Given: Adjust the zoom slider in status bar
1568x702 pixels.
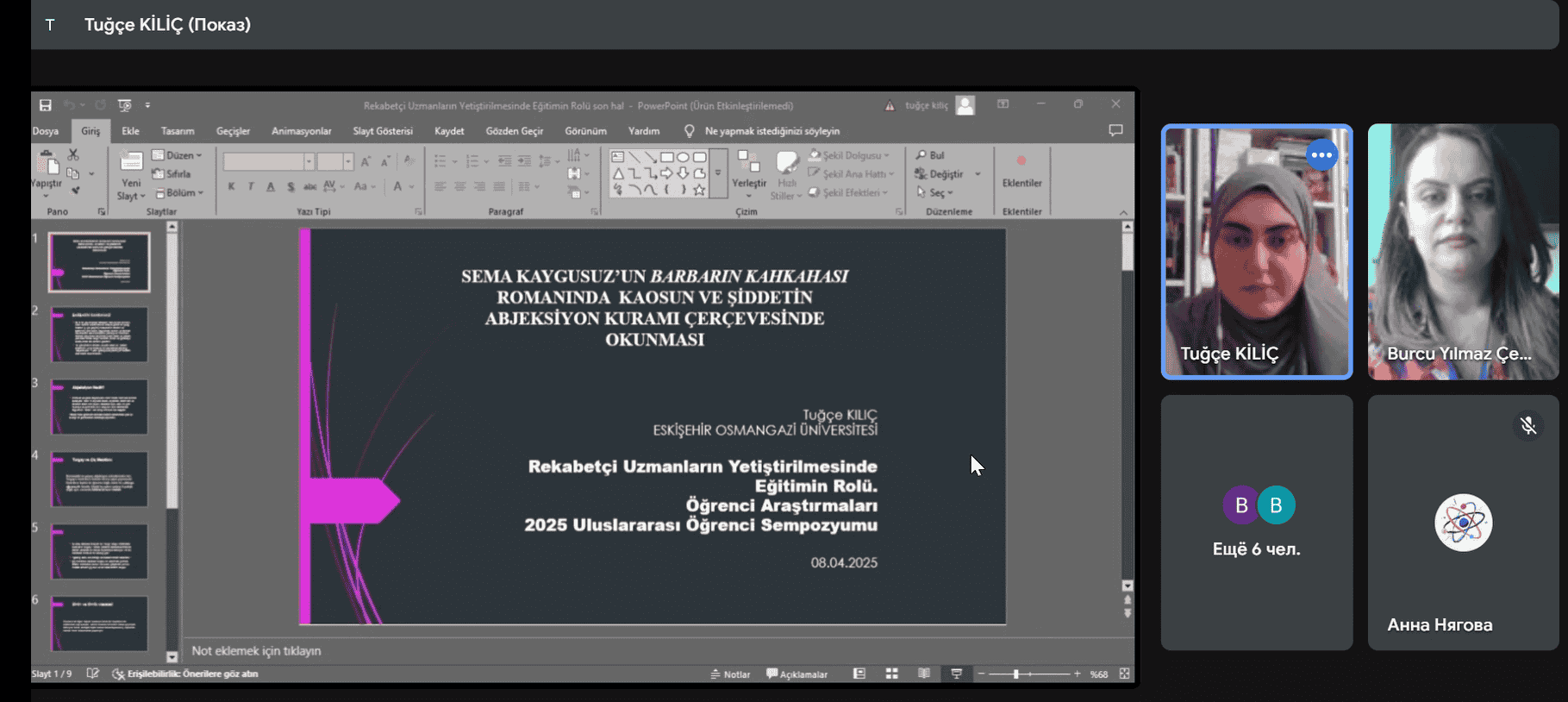Looking at the screenshot, I should point(1016,674).
